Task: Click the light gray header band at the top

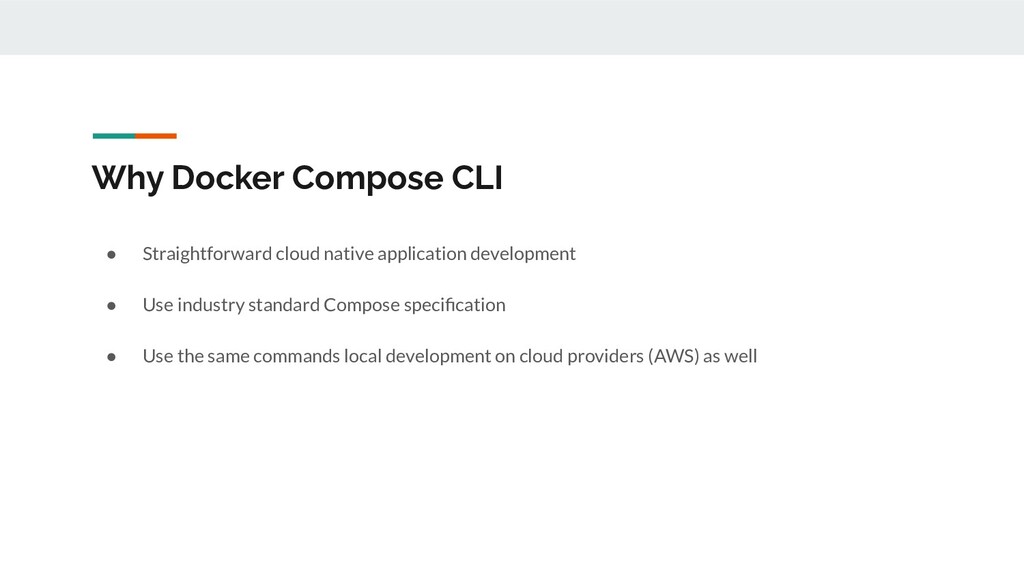Action: coord(512,27)
